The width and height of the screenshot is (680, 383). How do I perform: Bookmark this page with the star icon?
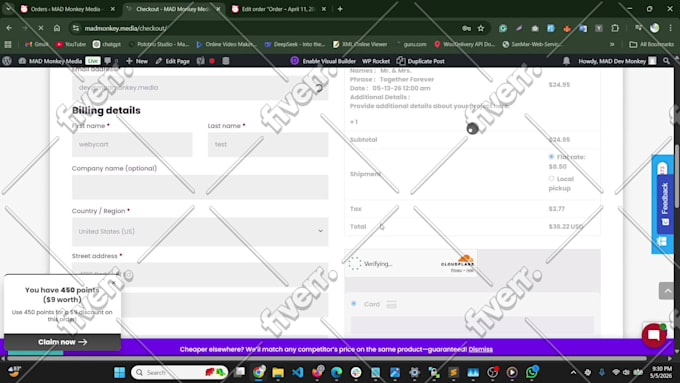coord(481,28)
